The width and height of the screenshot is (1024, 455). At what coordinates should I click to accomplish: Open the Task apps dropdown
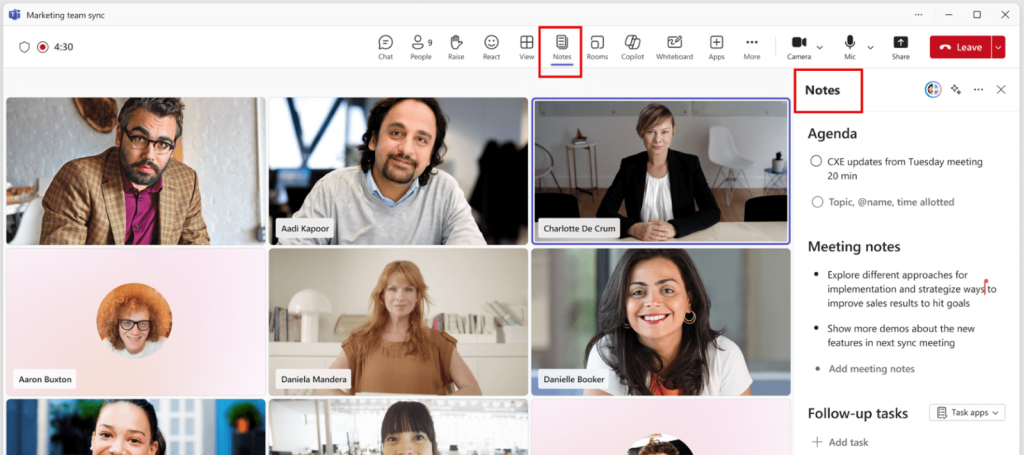click(x=967, y=413)
